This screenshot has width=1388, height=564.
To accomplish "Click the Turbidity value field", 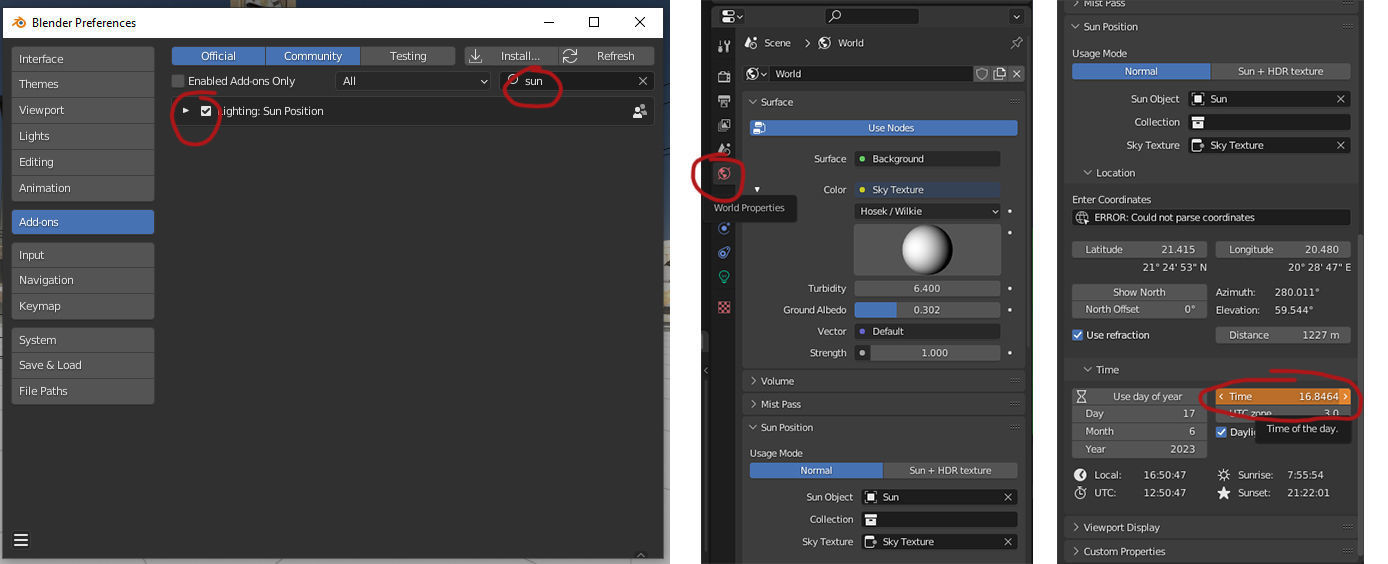I will (927, 288).
